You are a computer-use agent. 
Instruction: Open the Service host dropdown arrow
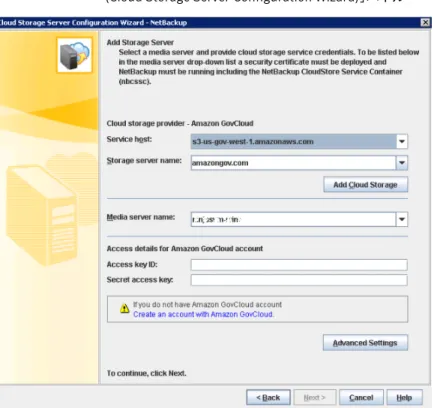(402, 141)
